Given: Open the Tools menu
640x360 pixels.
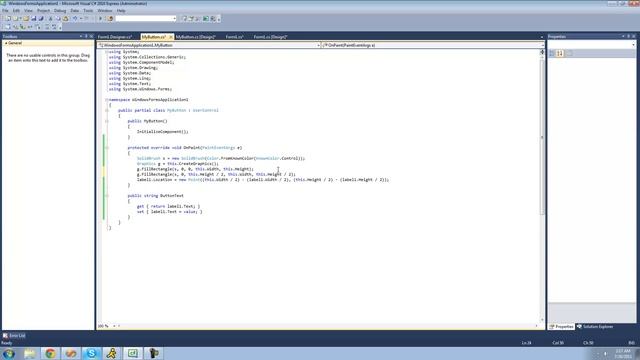Looking at the screenshot, I should [88, 11].
